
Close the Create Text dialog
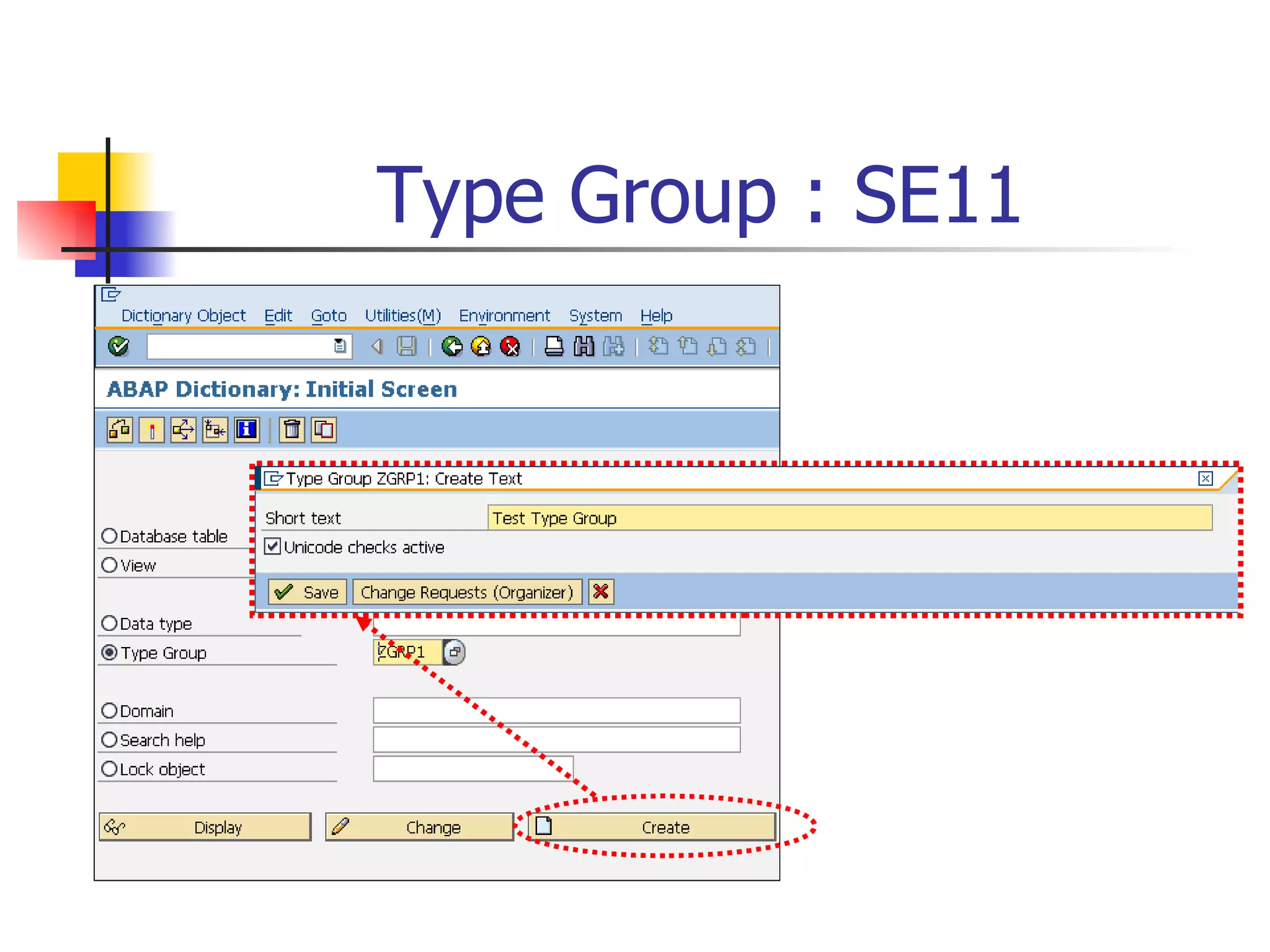coord(1206,478)
